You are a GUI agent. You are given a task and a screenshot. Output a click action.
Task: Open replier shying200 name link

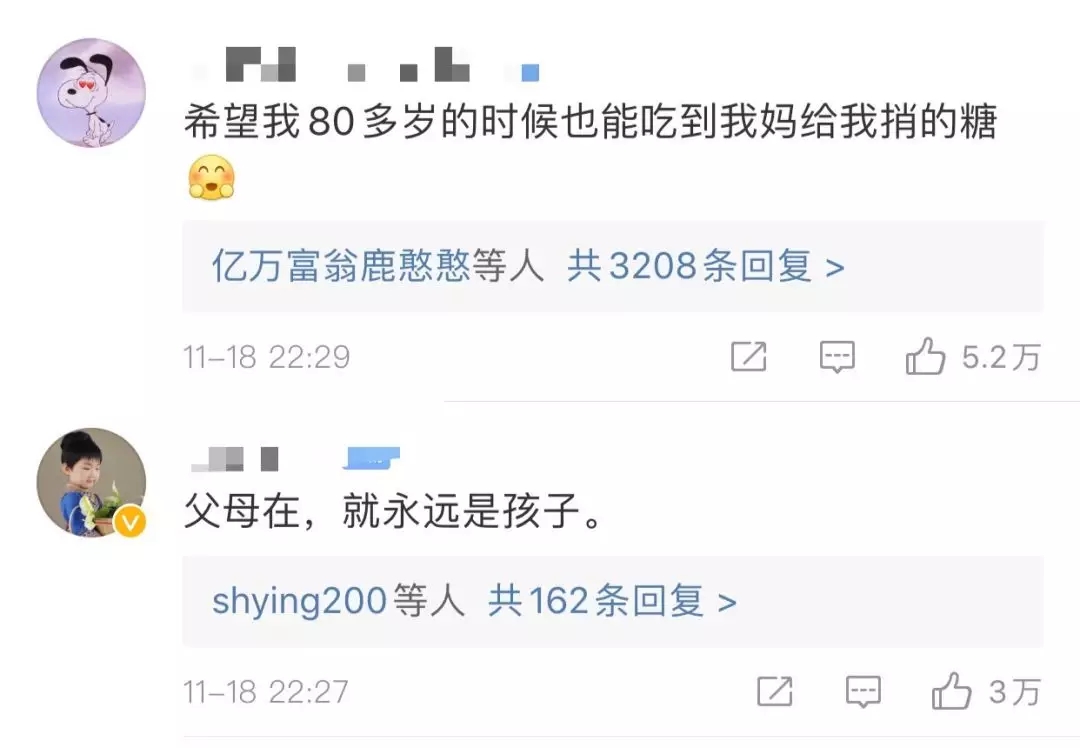(299, 601)
